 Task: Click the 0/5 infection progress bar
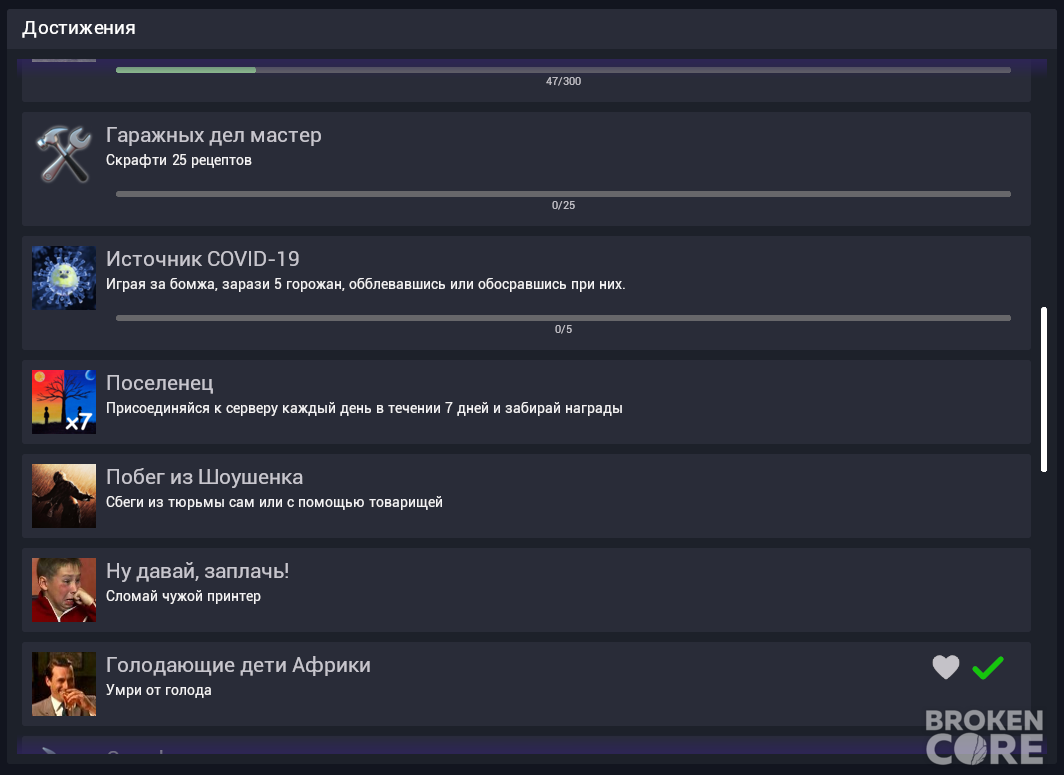tap(563, 318)
